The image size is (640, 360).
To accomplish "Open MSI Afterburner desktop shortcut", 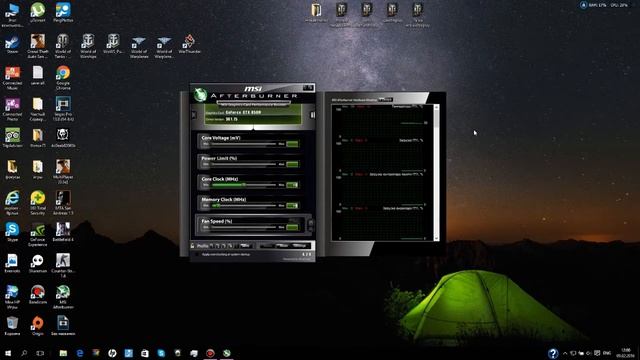I will click(63, 297).
